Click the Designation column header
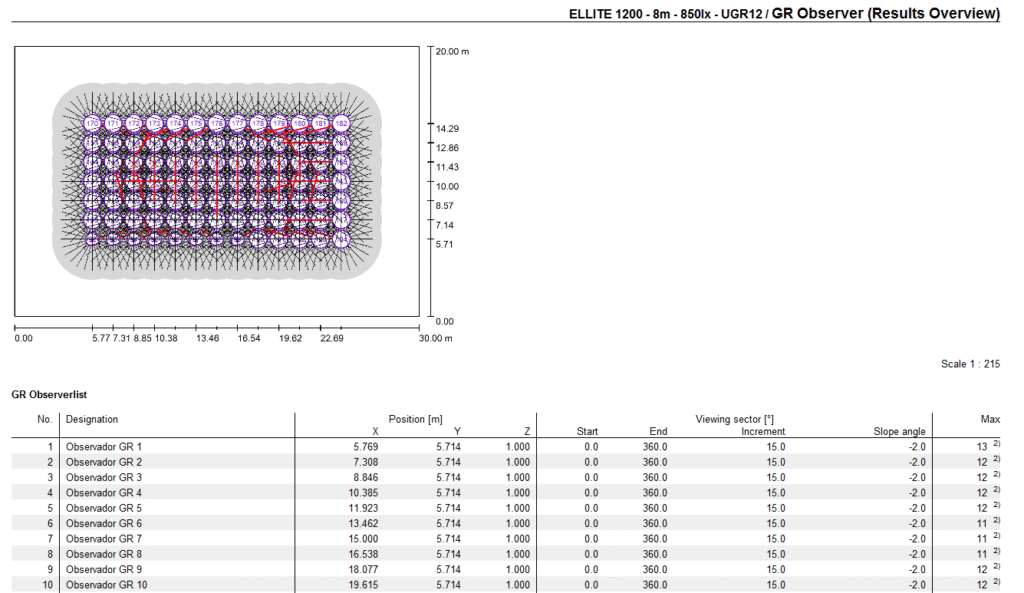 point(92,419)
